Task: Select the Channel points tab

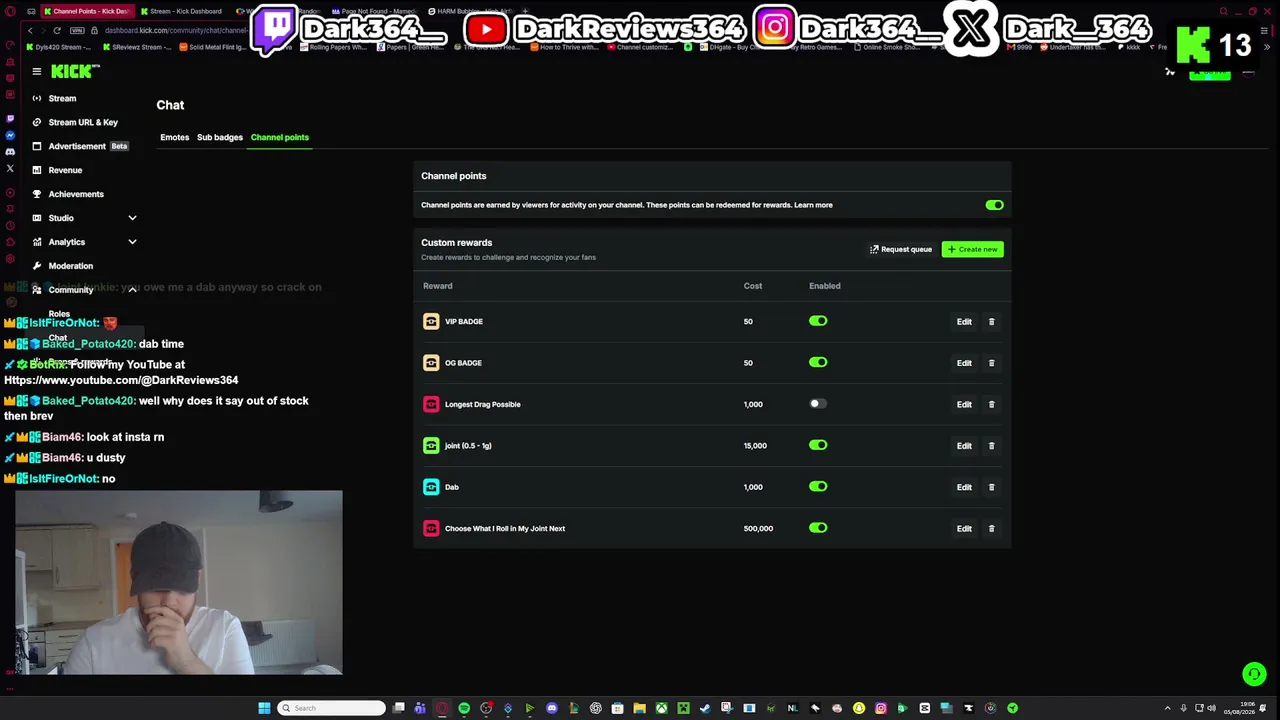Action: [280, 137]
